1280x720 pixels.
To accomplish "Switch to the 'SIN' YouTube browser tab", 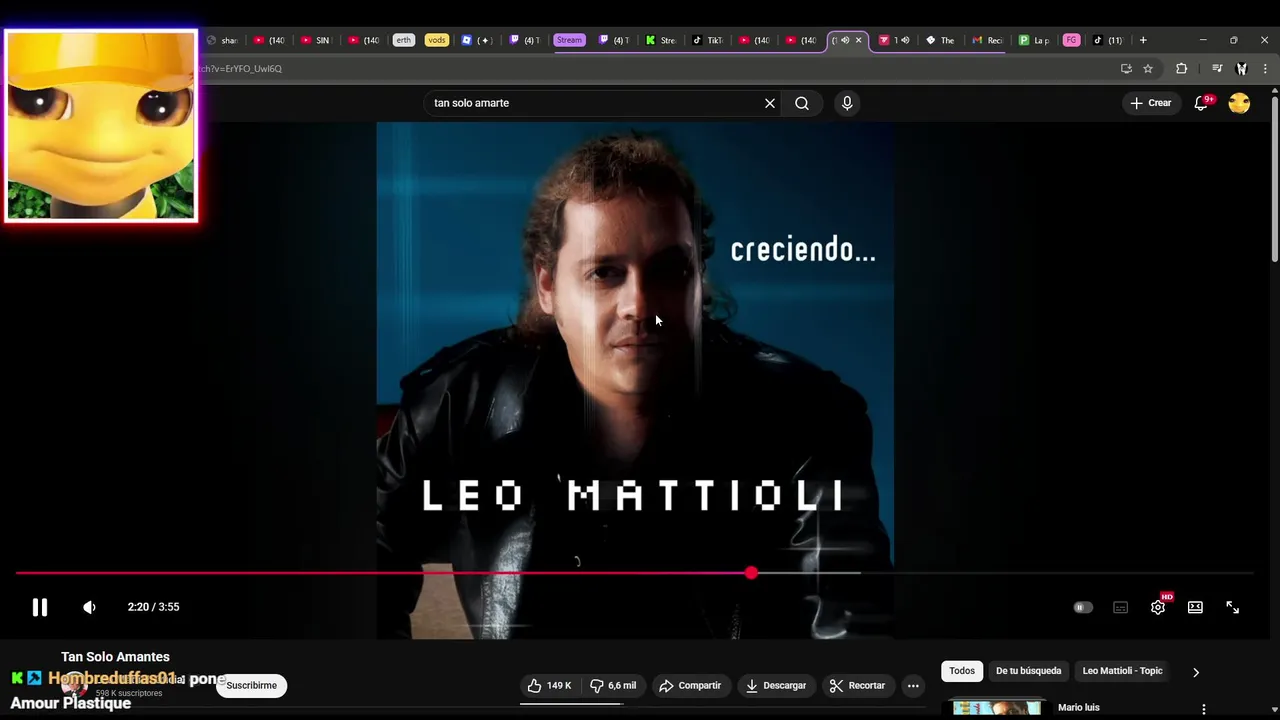I will click(x=315, y=40).
